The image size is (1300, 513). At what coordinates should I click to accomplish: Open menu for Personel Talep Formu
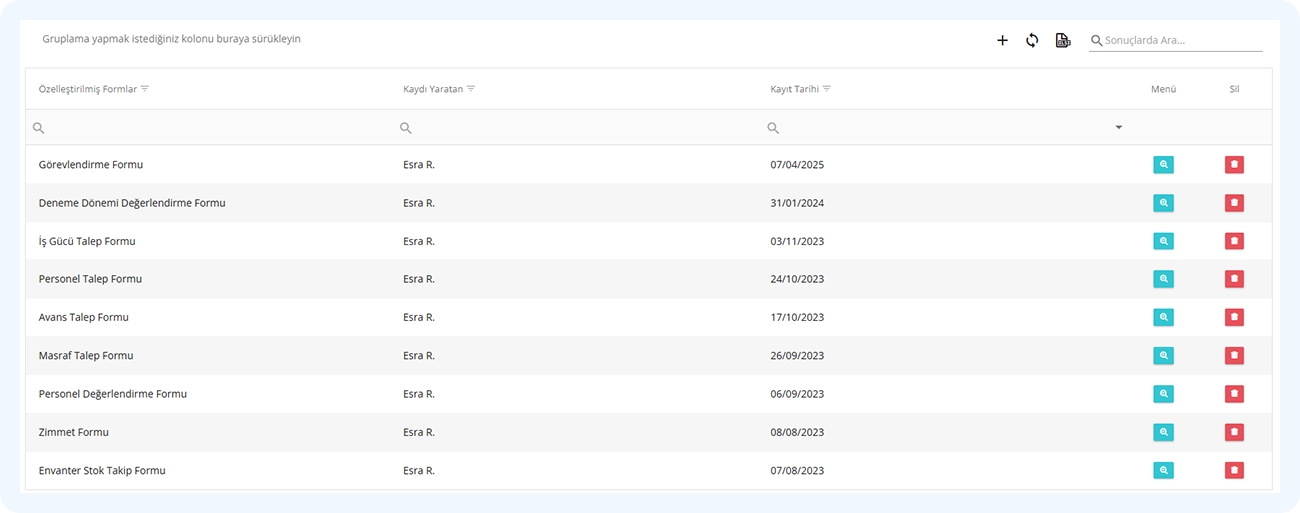tap(1163, 279)
